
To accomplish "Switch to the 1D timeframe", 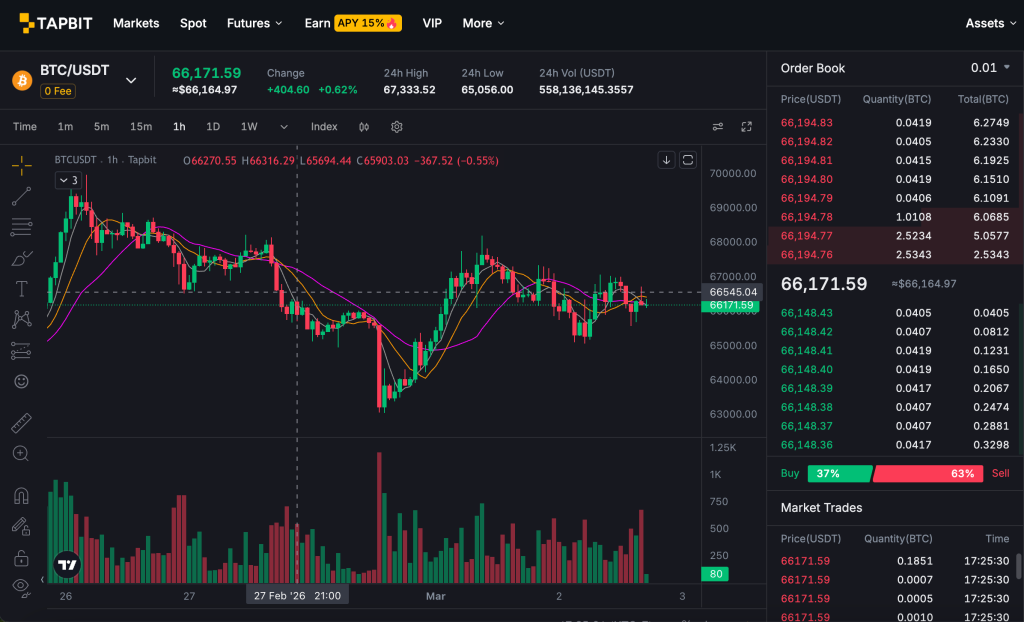I will [x=213, y=127].
